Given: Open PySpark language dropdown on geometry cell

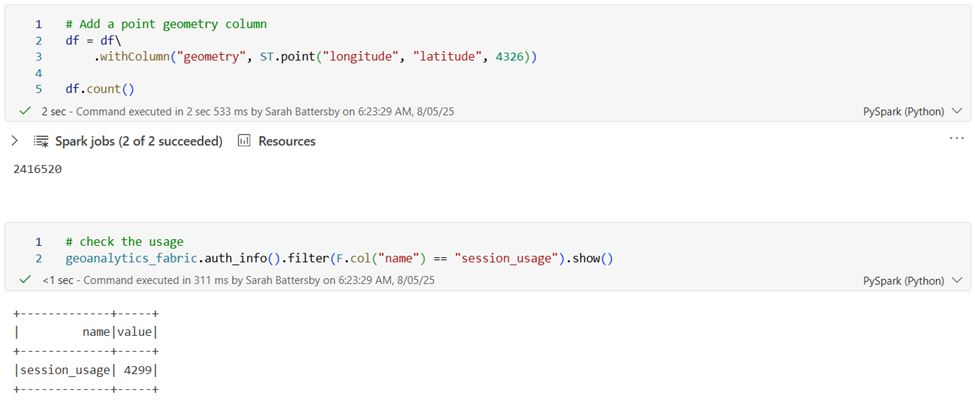Looking at the screenshot, I should [912, 111].
